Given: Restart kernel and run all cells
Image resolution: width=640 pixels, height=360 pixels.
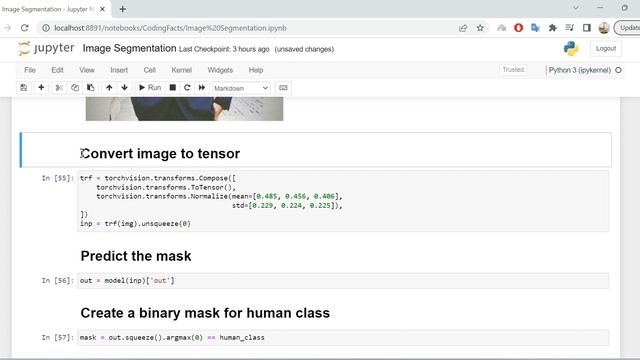Looking at the screenshot, I should pos(202,88).
